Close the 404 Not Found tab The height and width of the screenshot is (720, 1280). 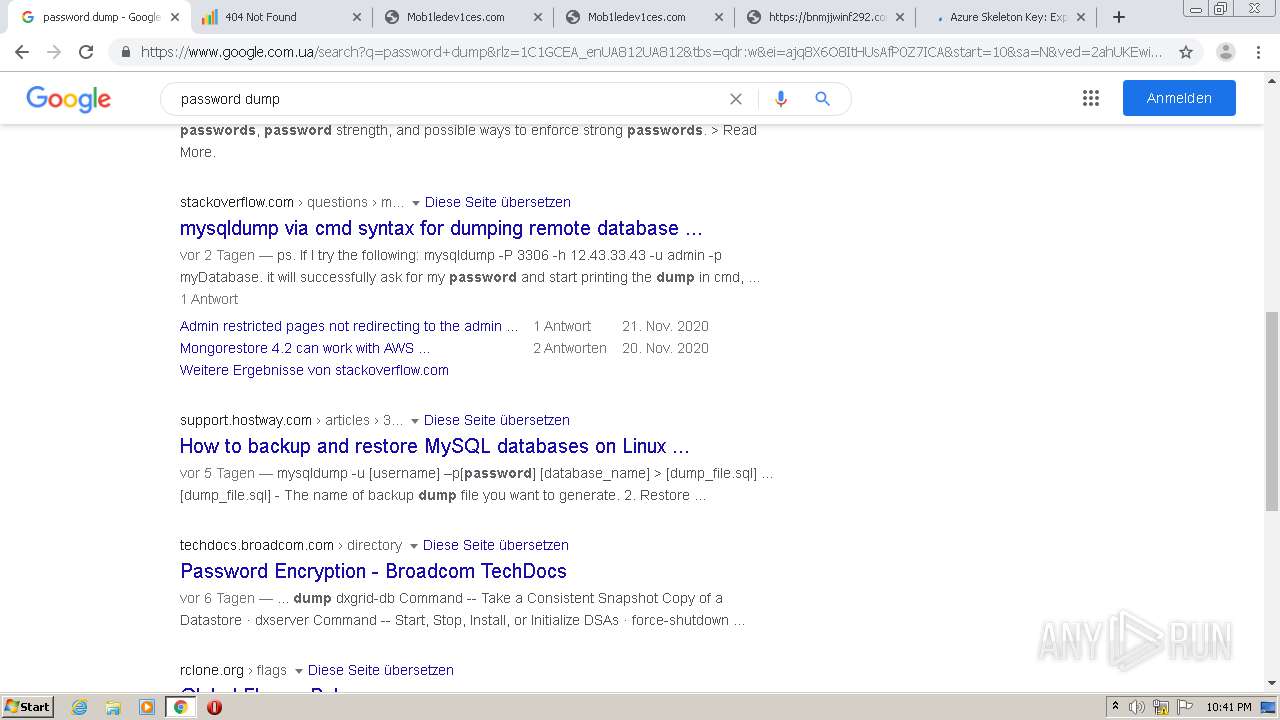tap(358, 17)
